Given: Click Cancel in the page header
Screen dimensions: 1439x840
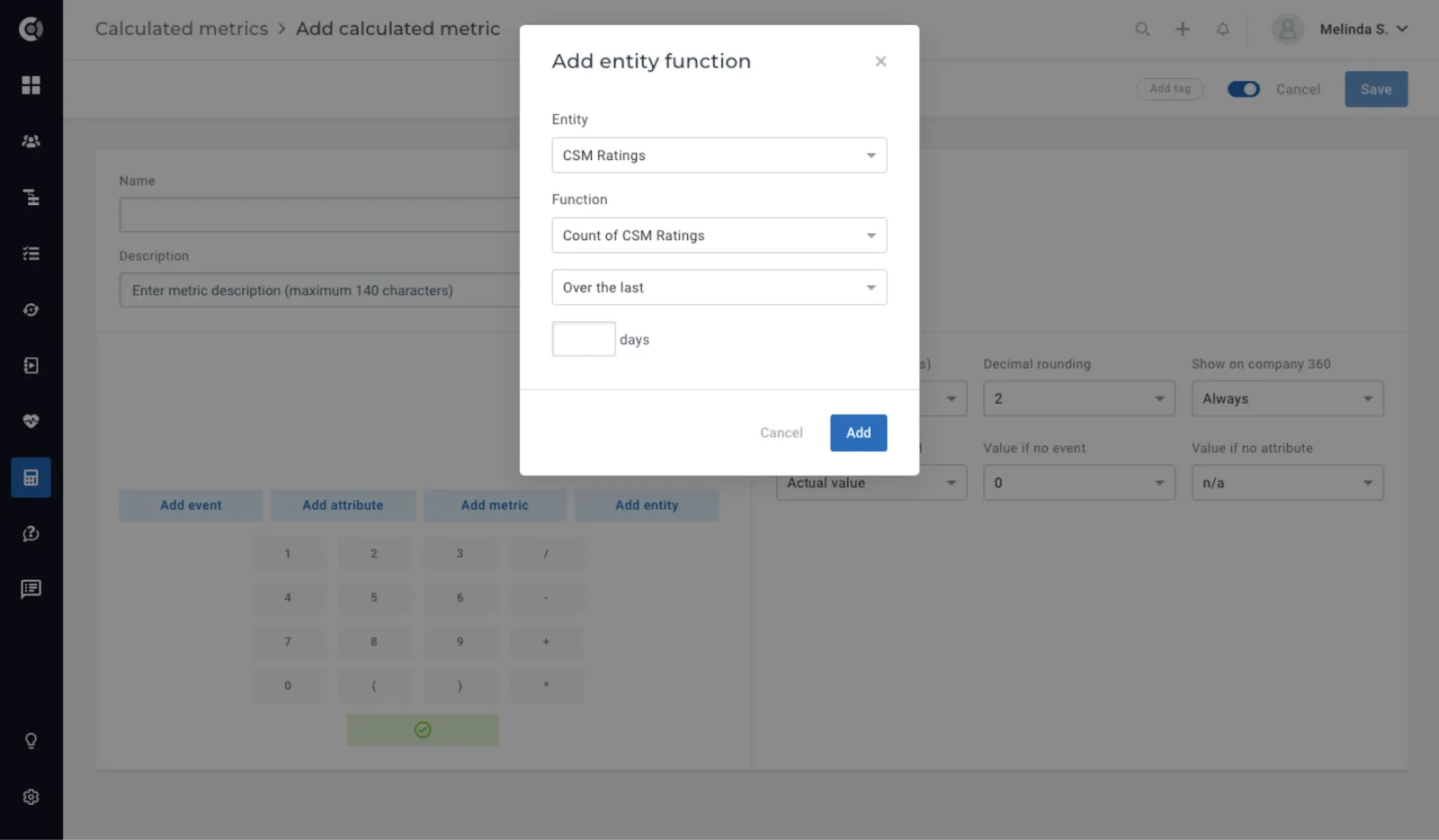Looking at the screenshot, I should click(x=1298, y=89).
